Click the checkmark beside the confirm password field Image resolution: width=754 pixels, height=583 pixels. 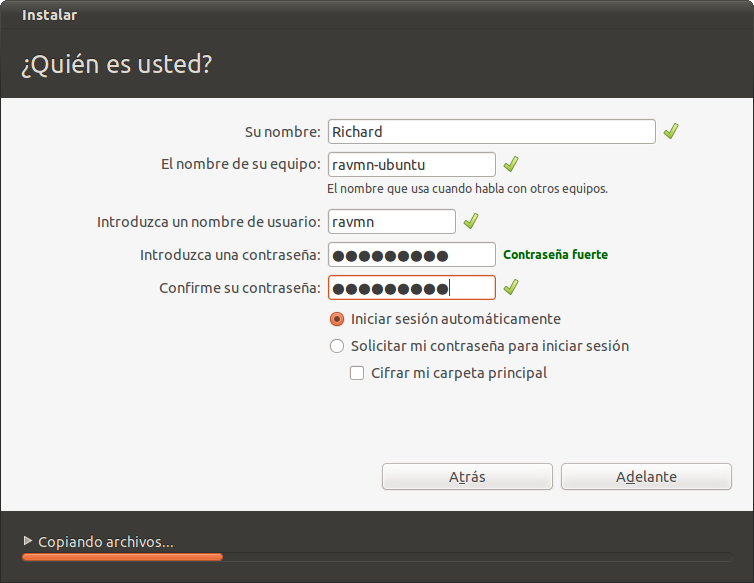pyautogui.click(x=511, y=288)
